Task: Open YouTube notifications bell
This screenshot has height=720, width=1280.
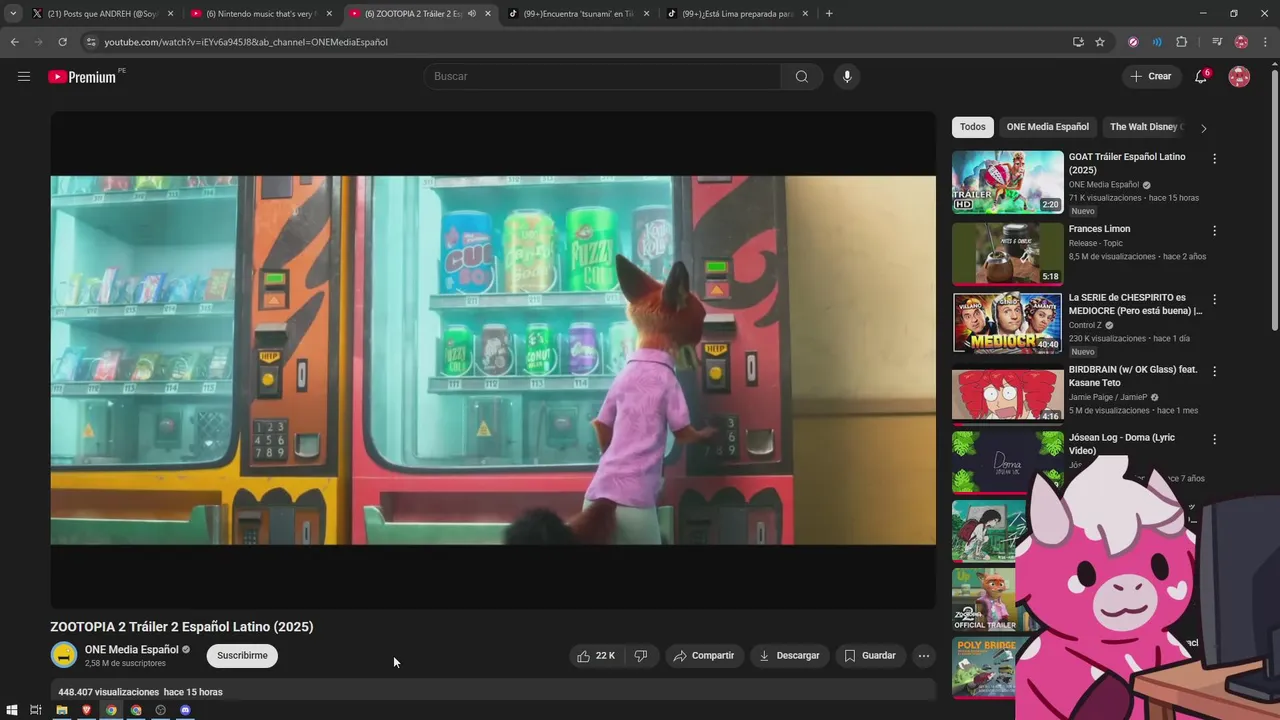Action: click(1201, 76)
